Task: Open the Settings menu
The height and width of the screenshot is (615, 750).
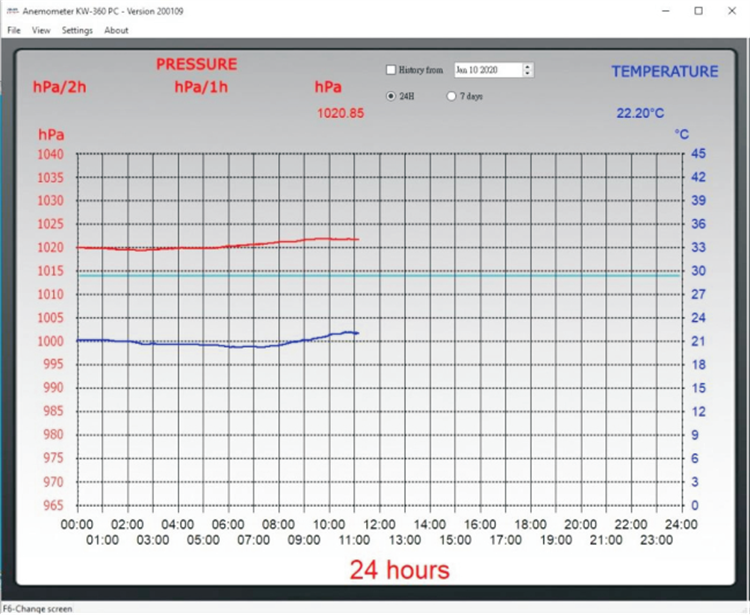Action: [x=77, y=30]
